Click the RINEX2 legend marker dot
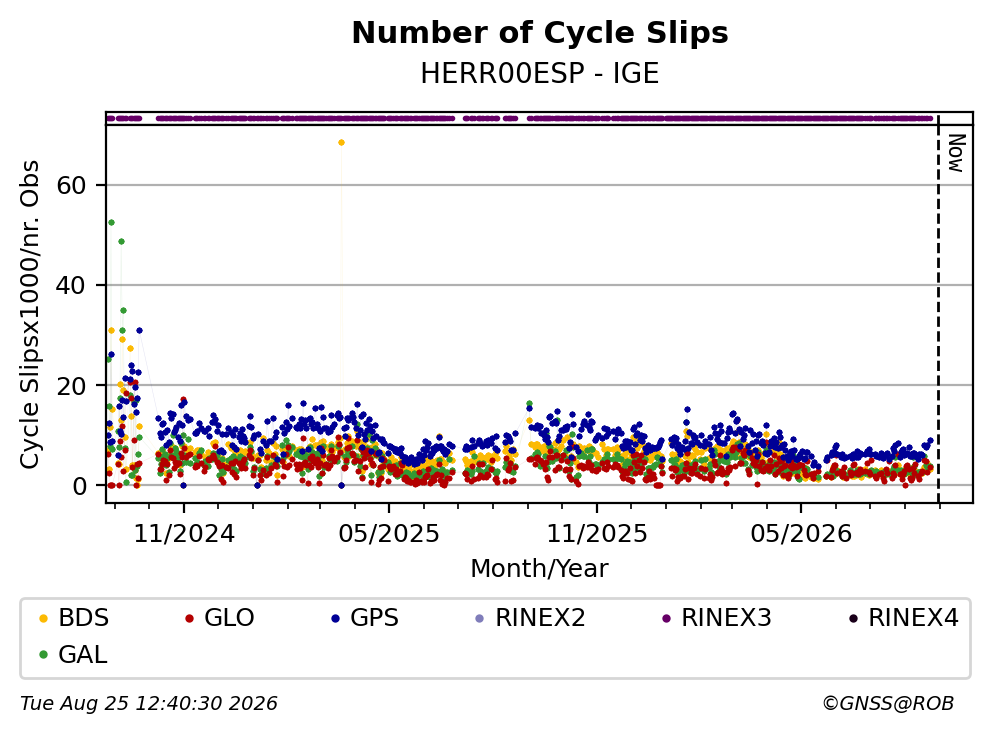Screen dimensions: 993x734 [479, 618]
